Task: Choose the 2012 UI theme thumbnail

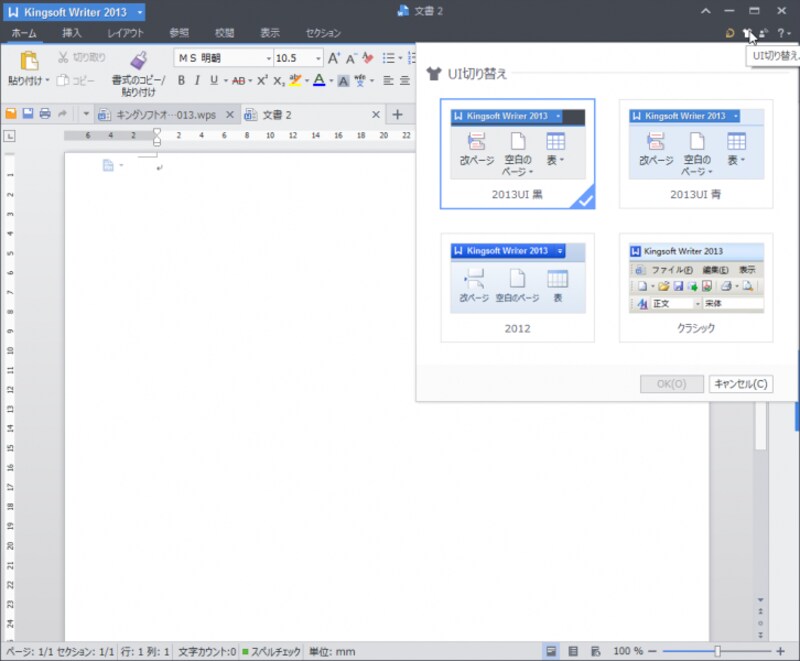Action: pos(517,287)
